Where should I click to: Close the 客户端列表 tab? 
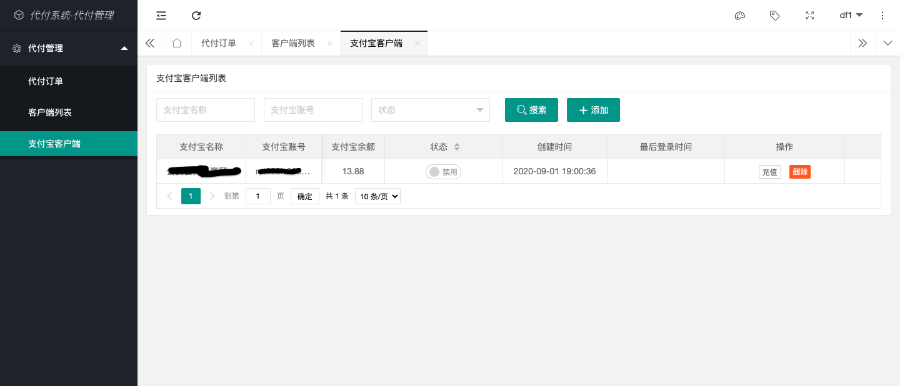tap(329, 44)
